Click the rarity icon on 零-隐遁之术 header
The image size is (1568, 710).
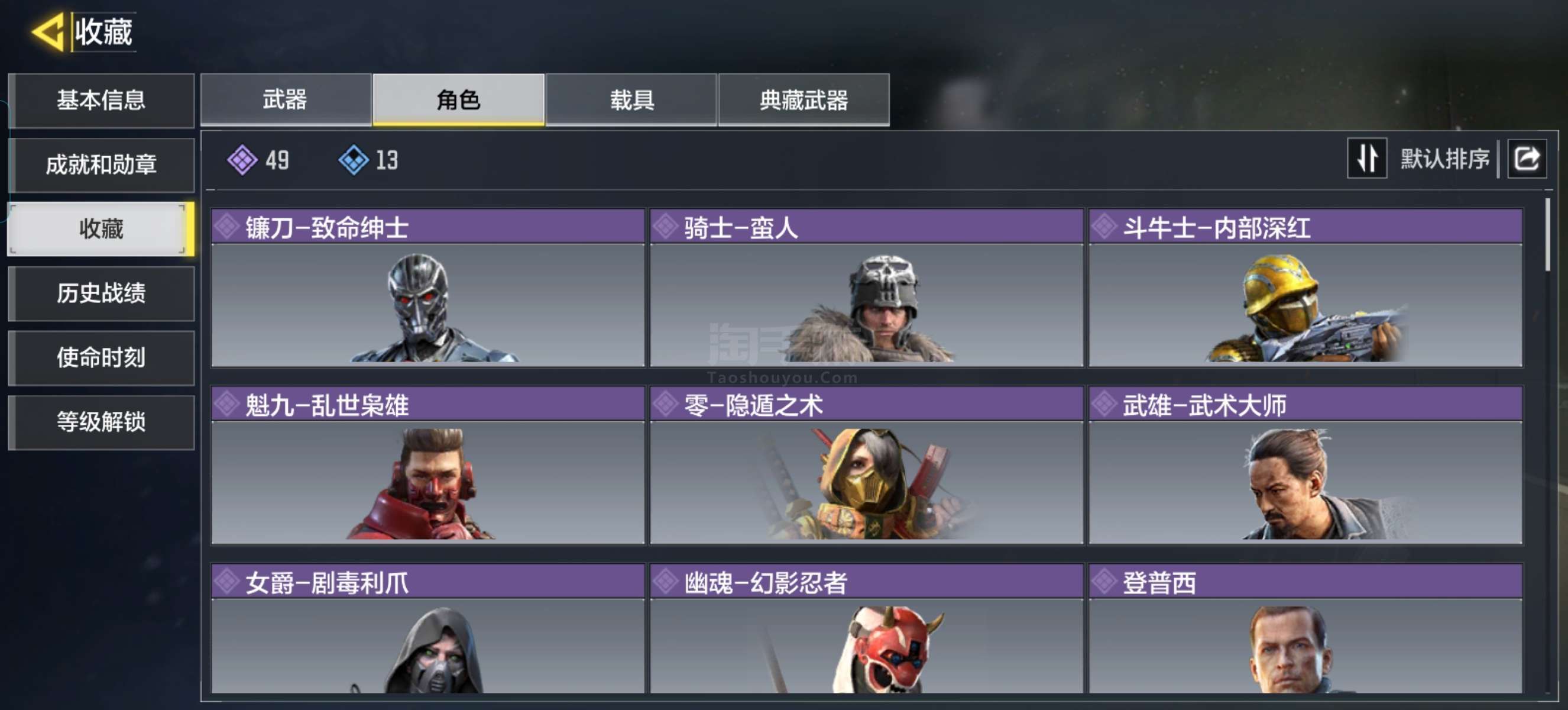(x=665, y=404)
